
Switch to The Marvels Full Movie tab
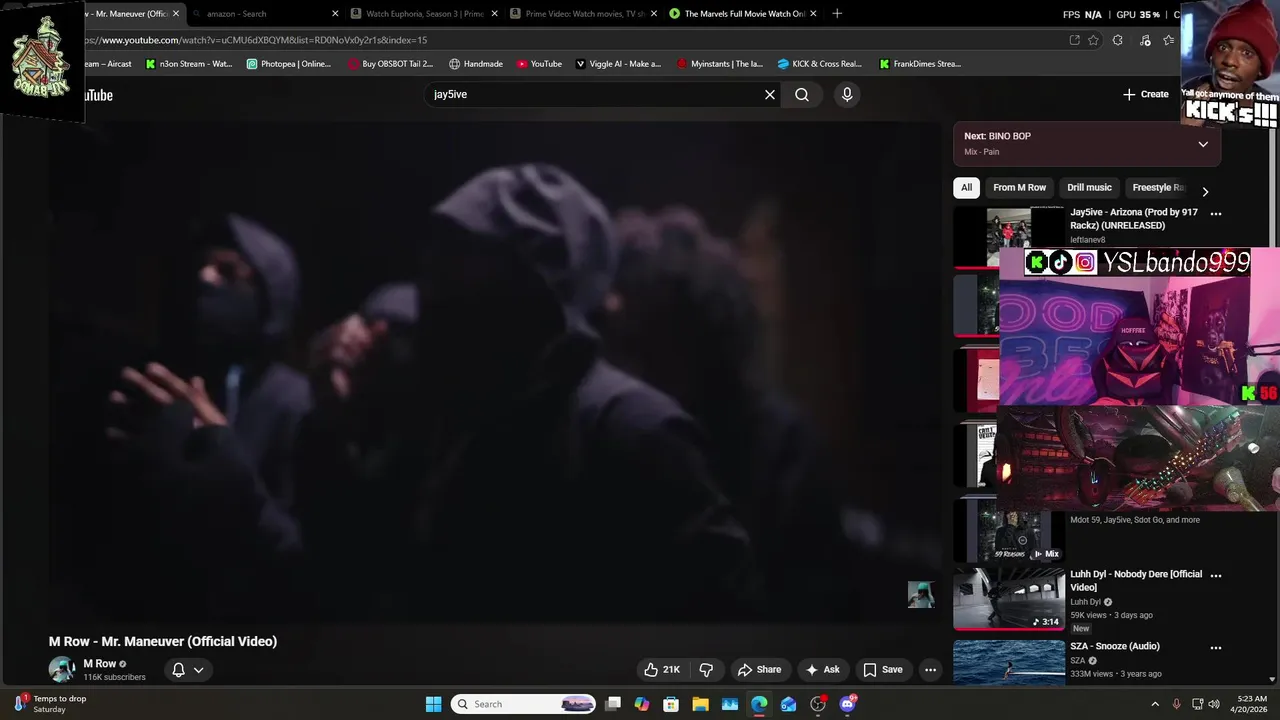point(741,14)
